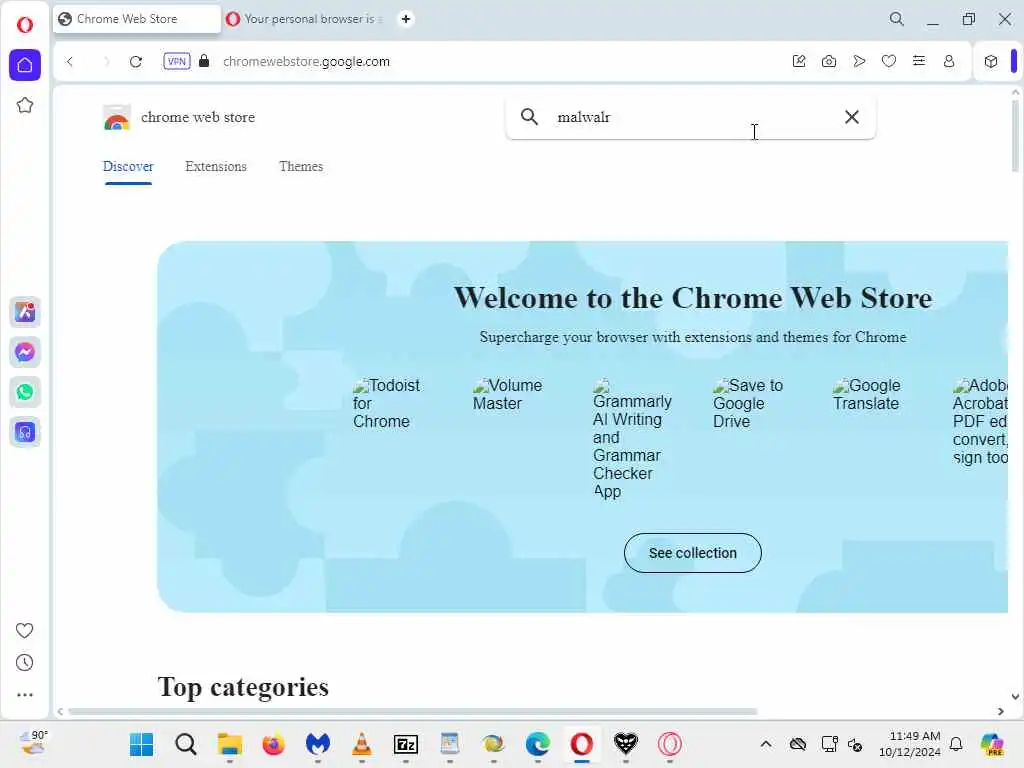Open Volume Master extension
1024x768 pixels.
pyautogui.click(x=507, y=394)
